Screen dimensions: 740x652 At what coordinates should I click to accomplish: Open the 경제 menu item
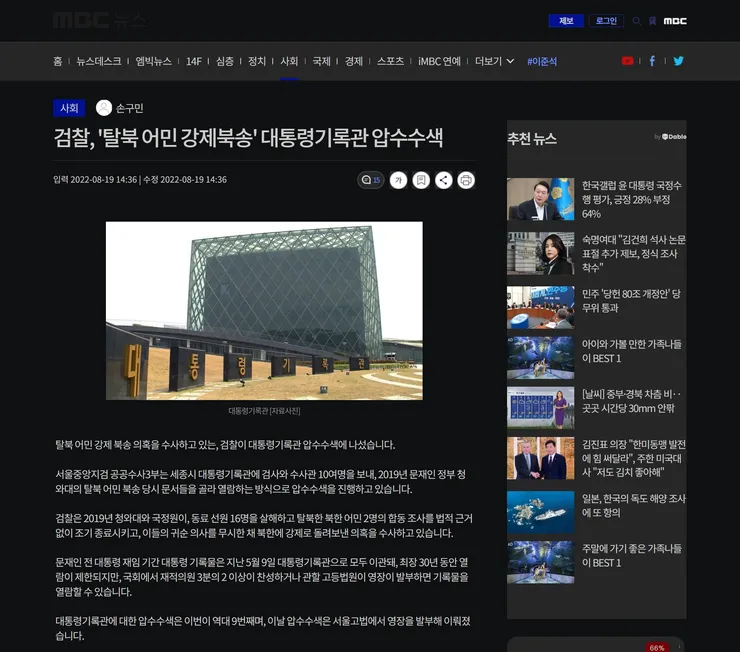click(x=353, y=61)
